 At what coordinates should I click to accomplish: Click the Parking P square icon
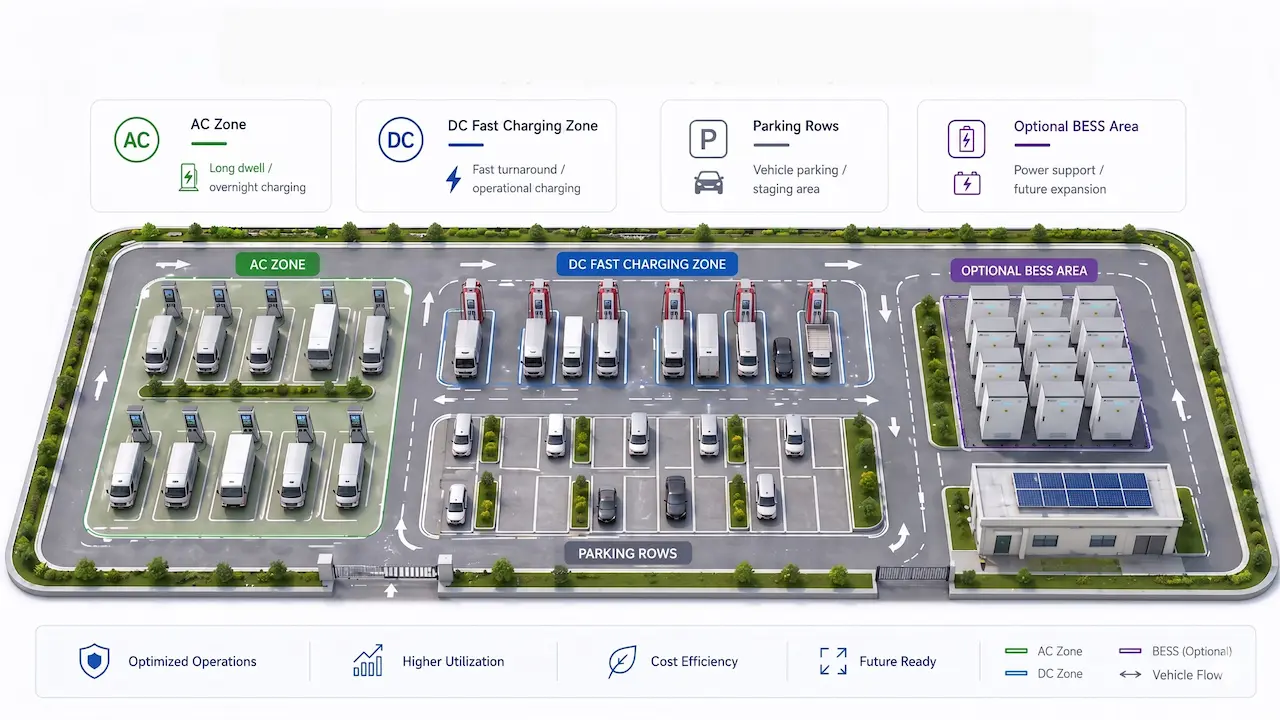click(708, 140)
